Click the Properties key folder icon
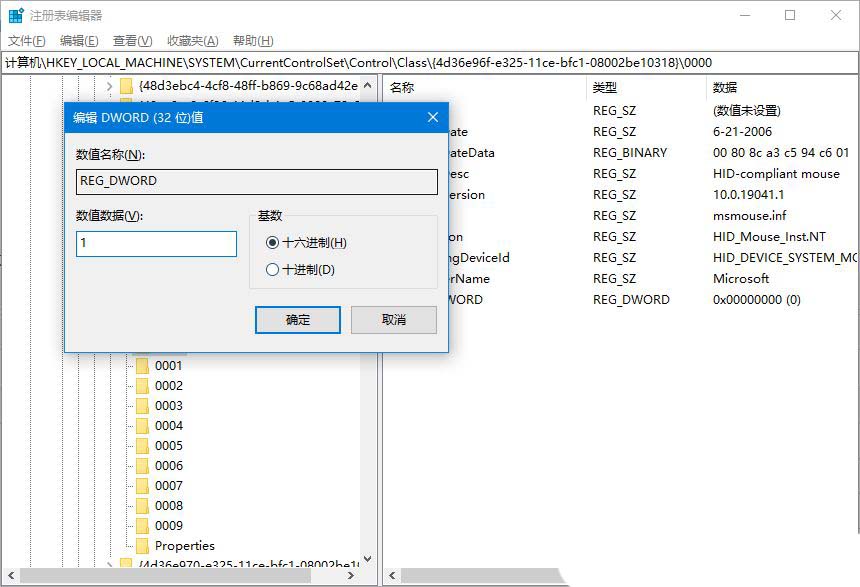 pos(143,546)
